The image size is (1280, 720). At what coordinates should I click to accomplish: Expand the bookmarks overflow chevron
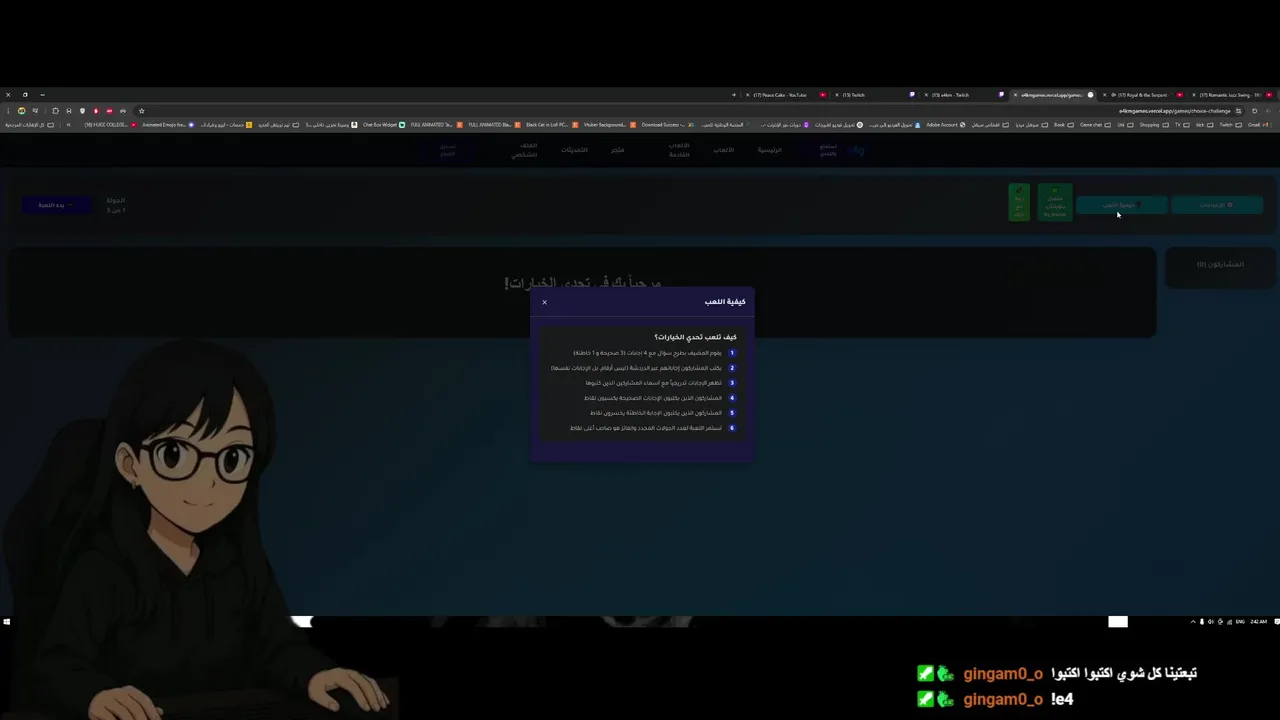coord(68,125)
